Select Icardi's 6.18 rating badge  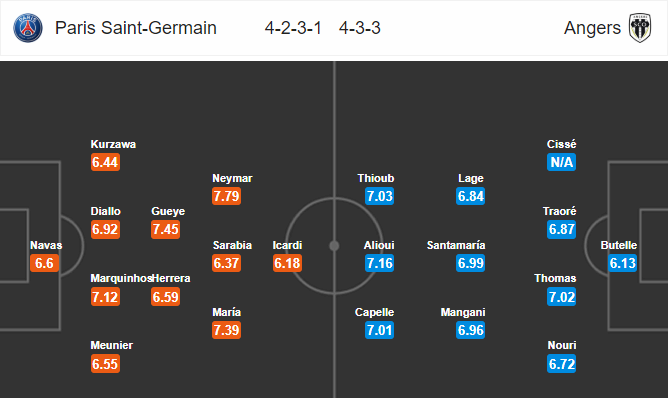pos(287,263)
